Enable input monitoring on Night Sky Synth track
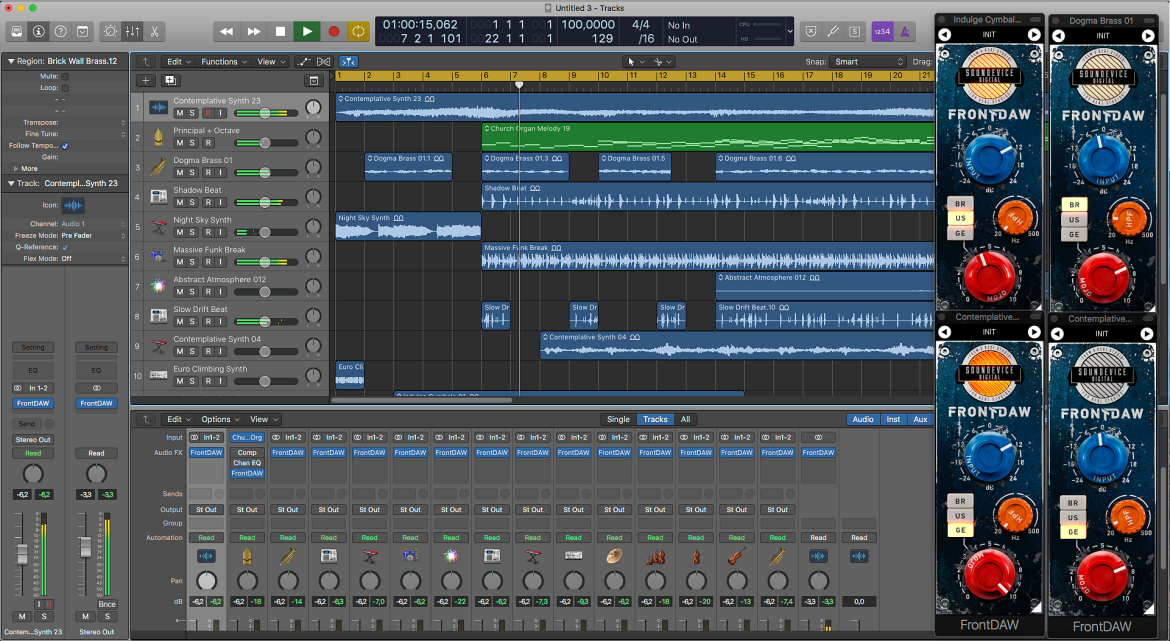Screen dimensions: 1170x641 click(221, 233)
